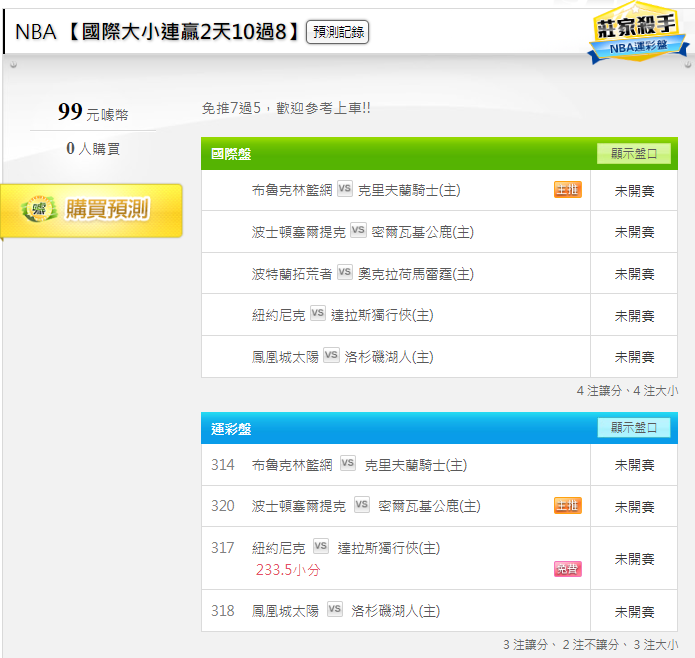The height and width of the screenshot is (658, 695).
Task: Select 波士頓塞爾提克 in 國際盤 section
Action: [299, 232]
